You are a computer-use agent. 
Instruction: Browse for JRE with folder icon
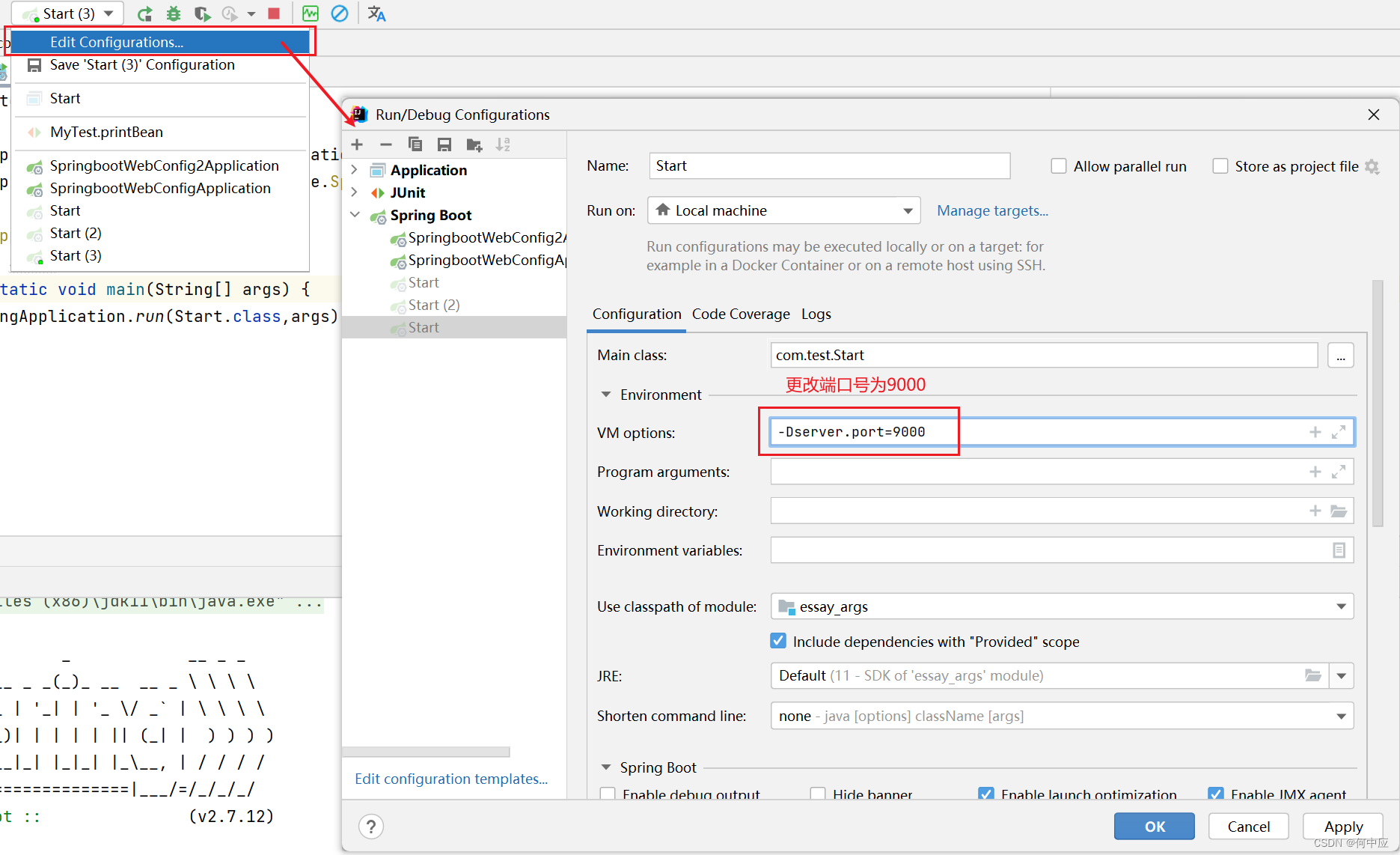(x=1313, y=675)
